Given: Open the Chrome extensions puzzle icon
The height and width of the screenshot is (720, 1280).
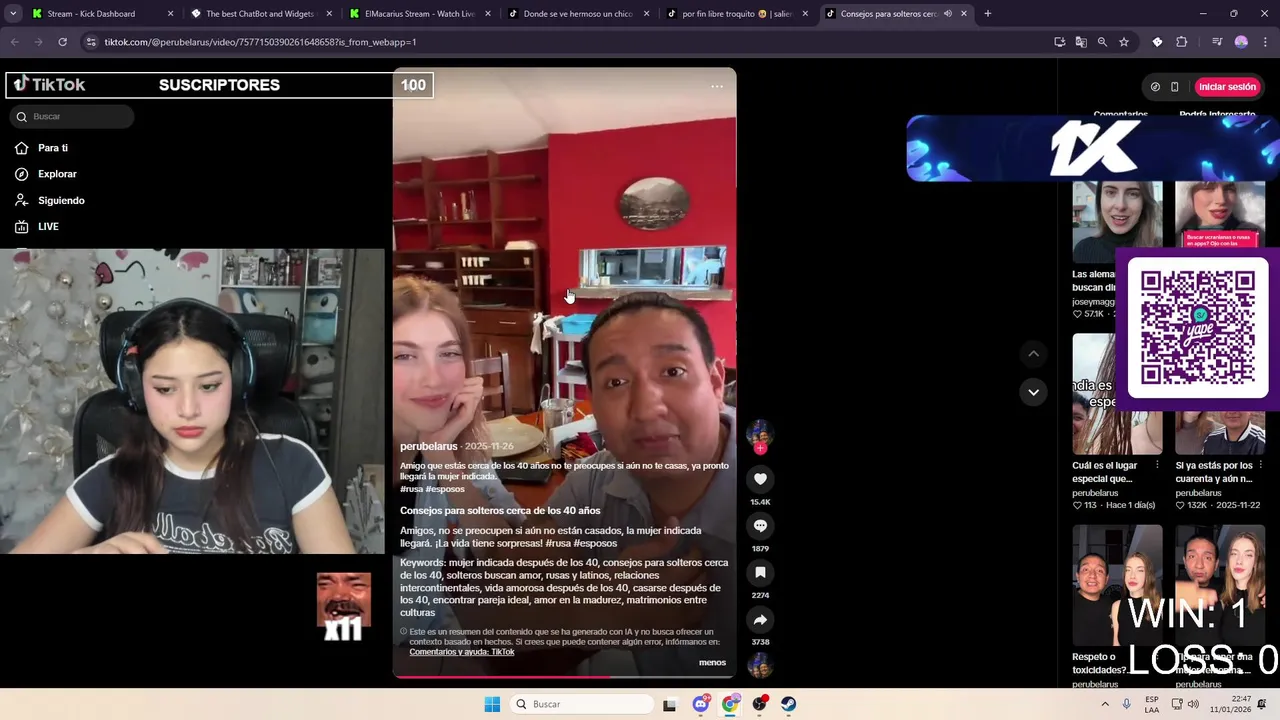Looking at the screenshot, I should point(1182,42).
